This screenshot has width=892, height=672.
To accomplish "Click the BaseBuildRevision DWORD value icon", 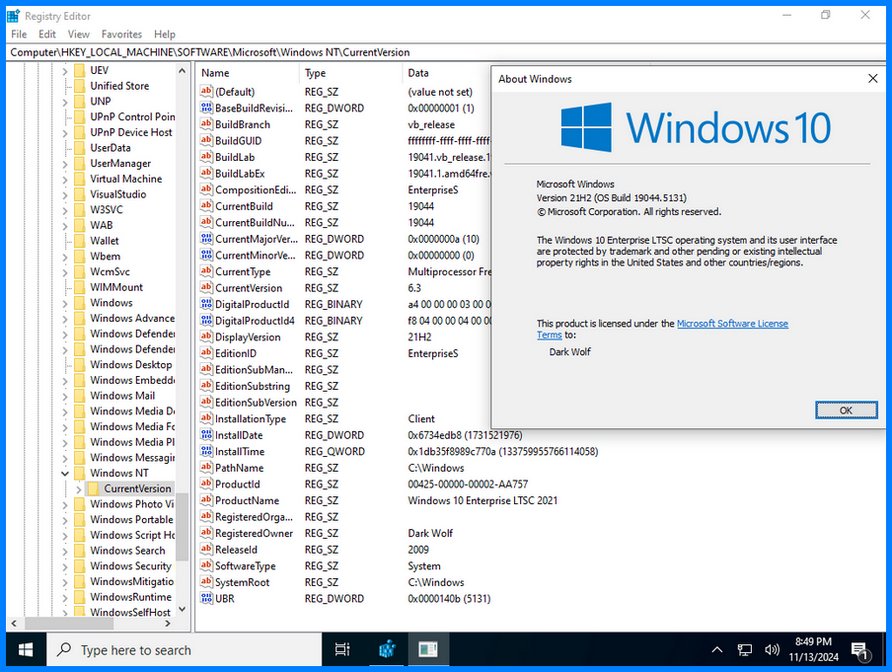I will point(206,108).
